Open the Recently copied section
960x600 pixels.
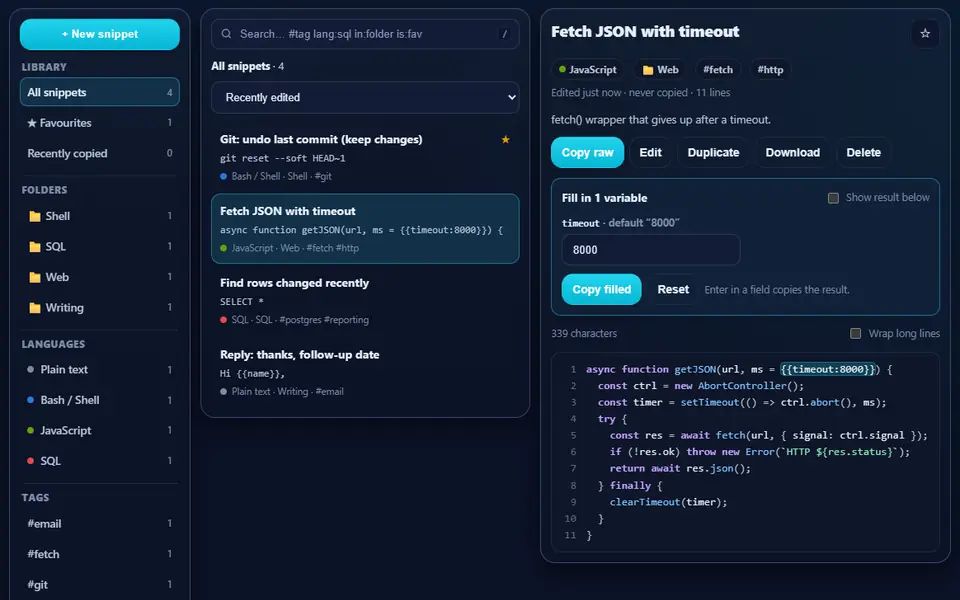[x=100, y=153]
